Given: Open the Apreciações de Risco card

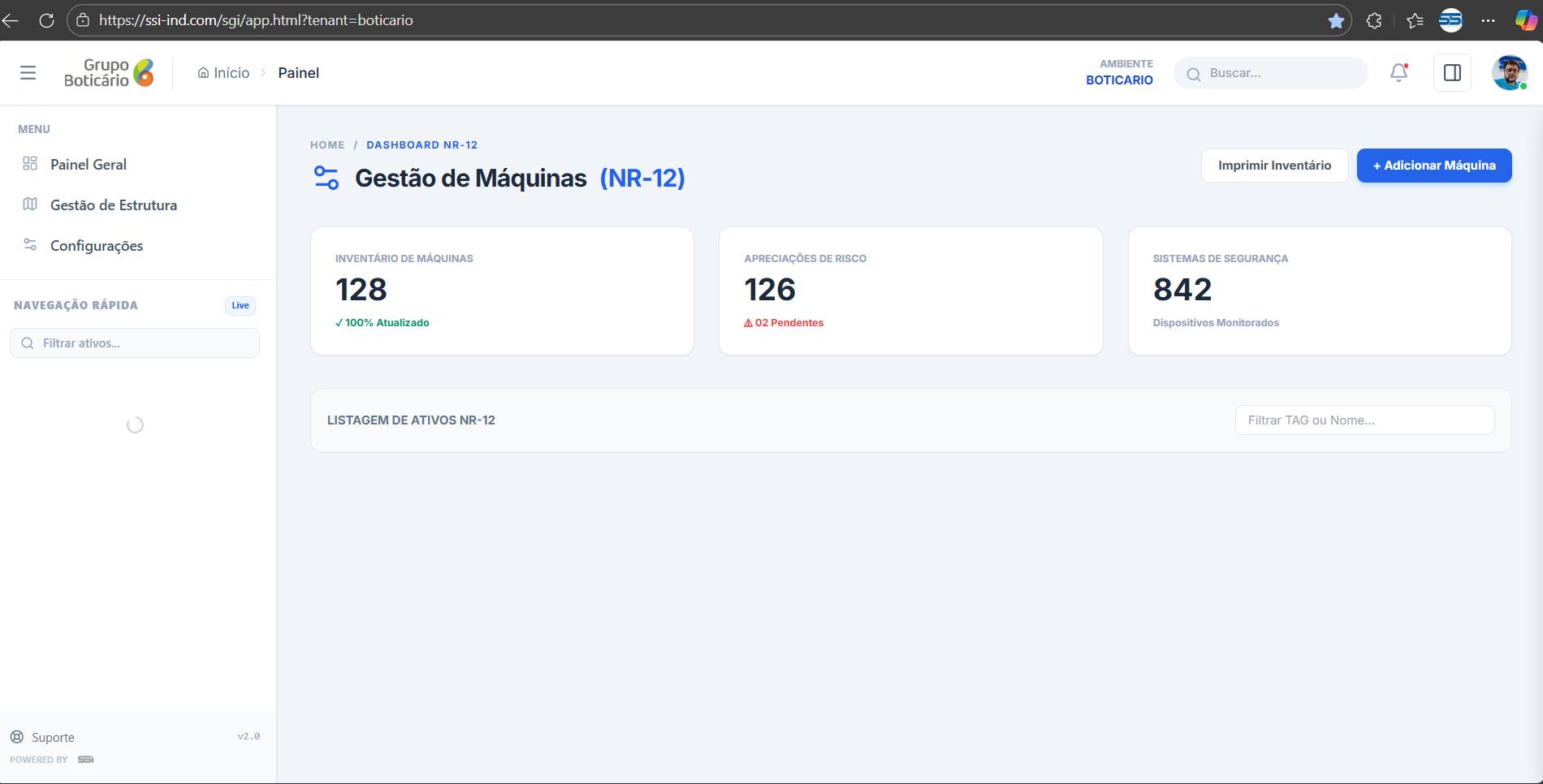Looking at the screenshot, I should (911, 291).
